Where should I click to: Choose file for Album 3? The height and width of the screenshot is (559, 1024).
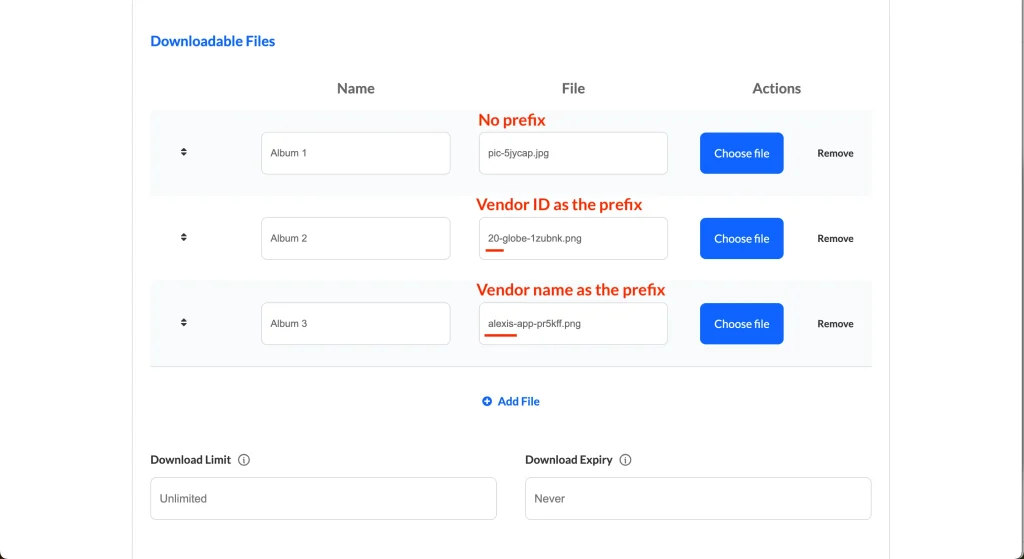coord(741,323)
